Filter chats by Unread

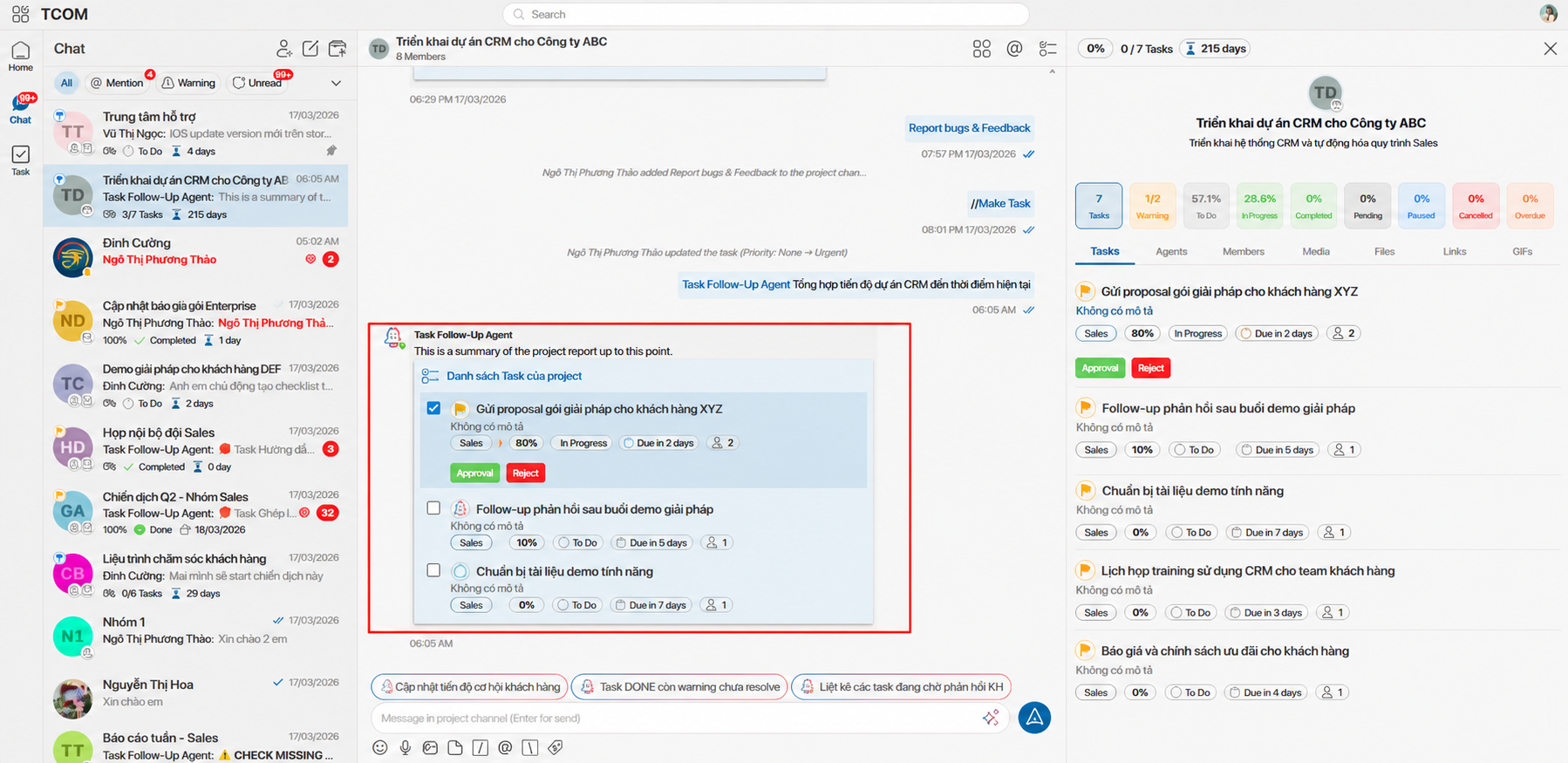(257, 83)
